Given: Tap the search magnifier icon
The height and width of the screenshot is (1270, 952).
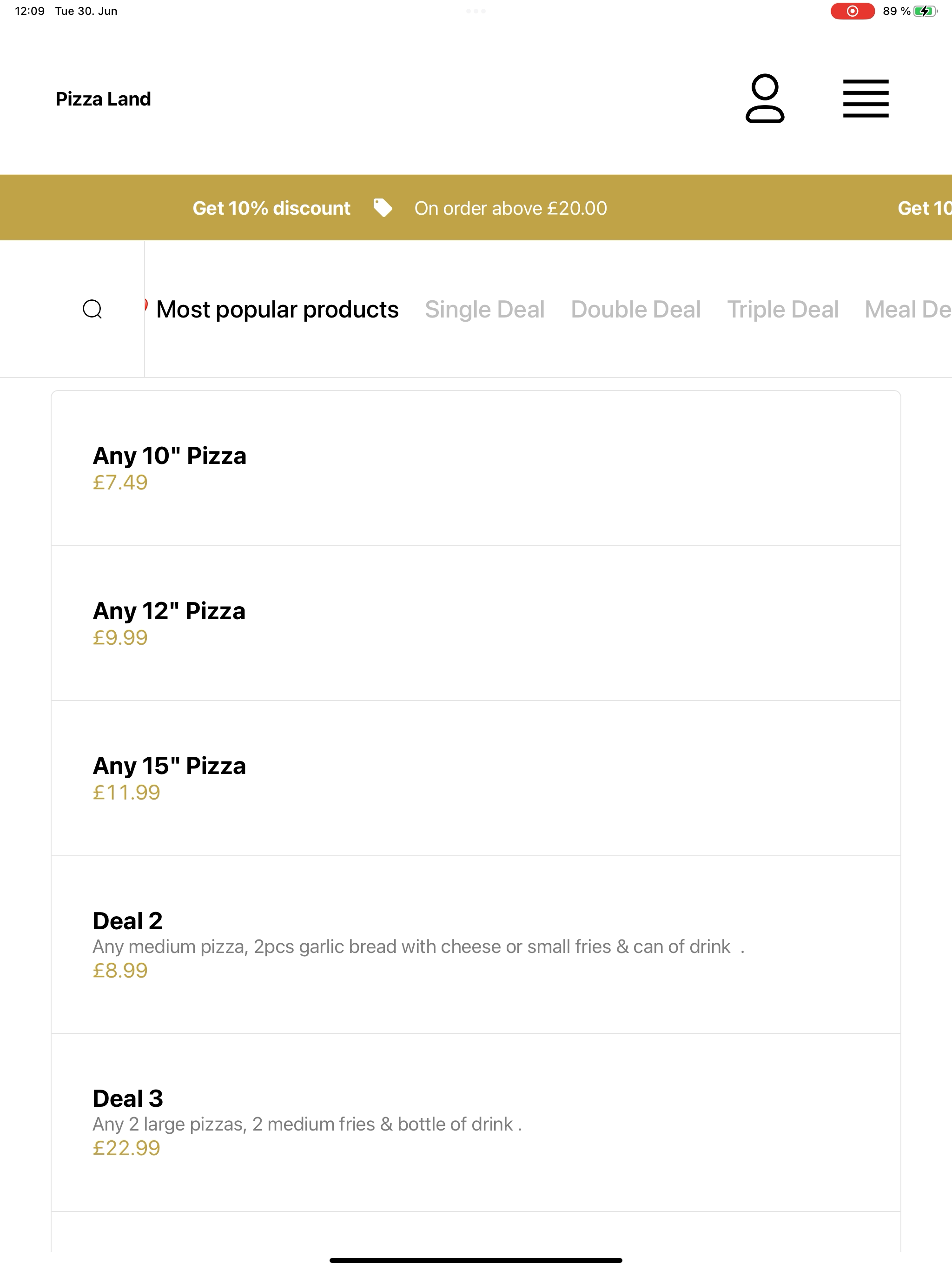Looking at the screenshot, I should click(x=93, y=309).
